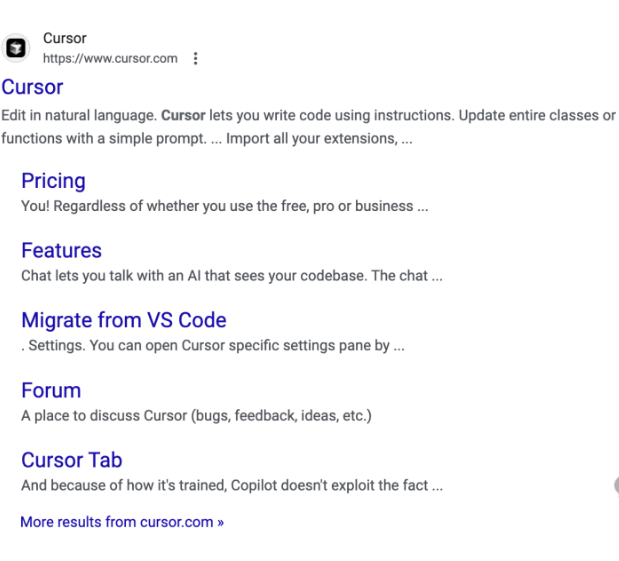Open the three-dot result options menu
The image size is (619, 561).
coord(195,58)
